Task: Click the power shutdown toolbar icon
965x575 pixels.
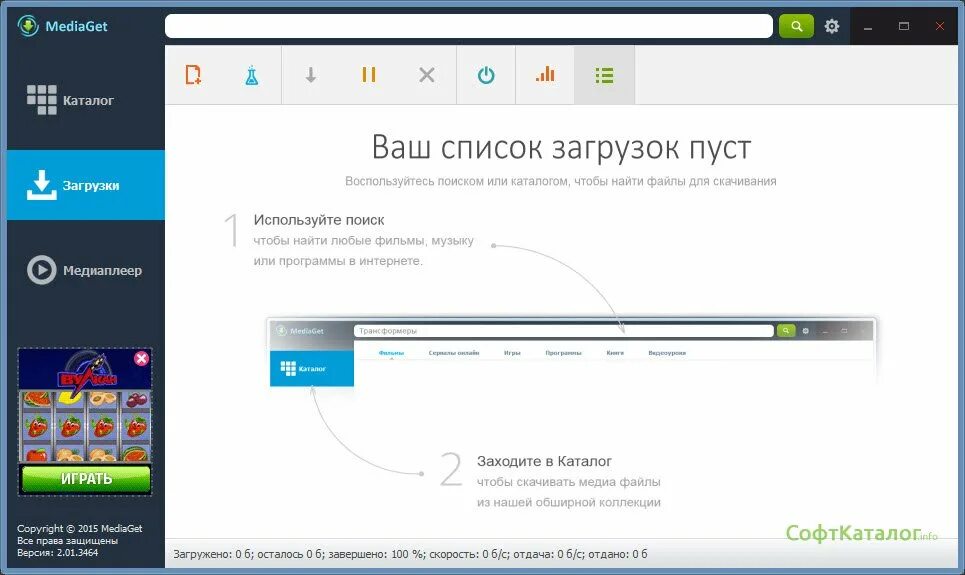Action: 486,75
